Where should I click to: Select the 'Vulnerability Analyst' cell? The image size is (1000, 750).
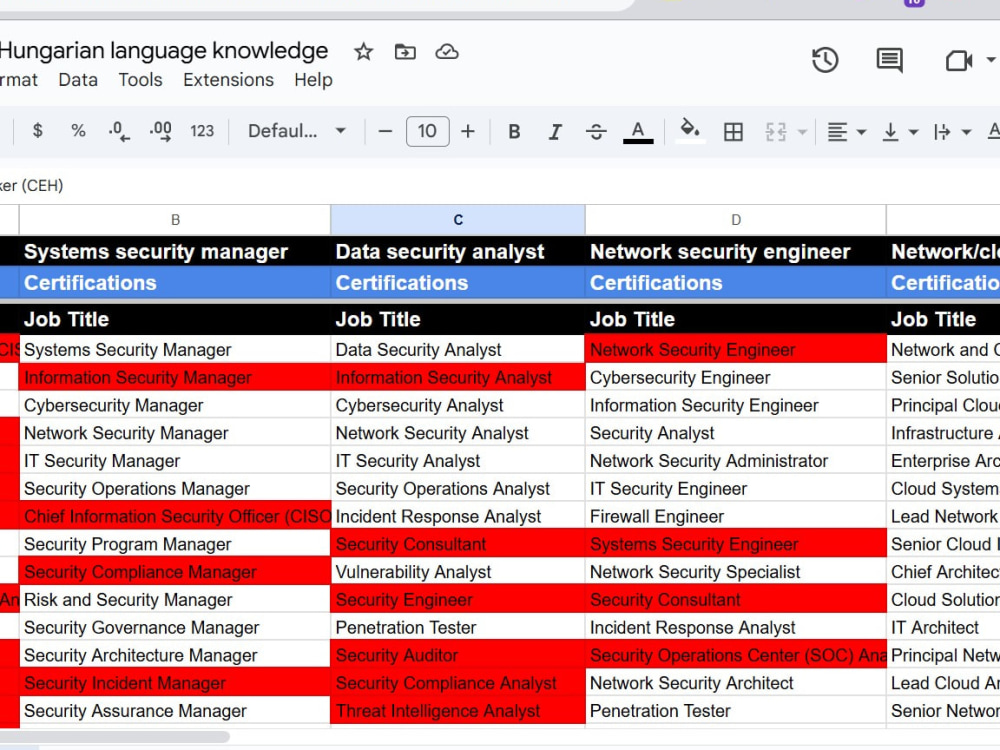(x=458, y=571)
